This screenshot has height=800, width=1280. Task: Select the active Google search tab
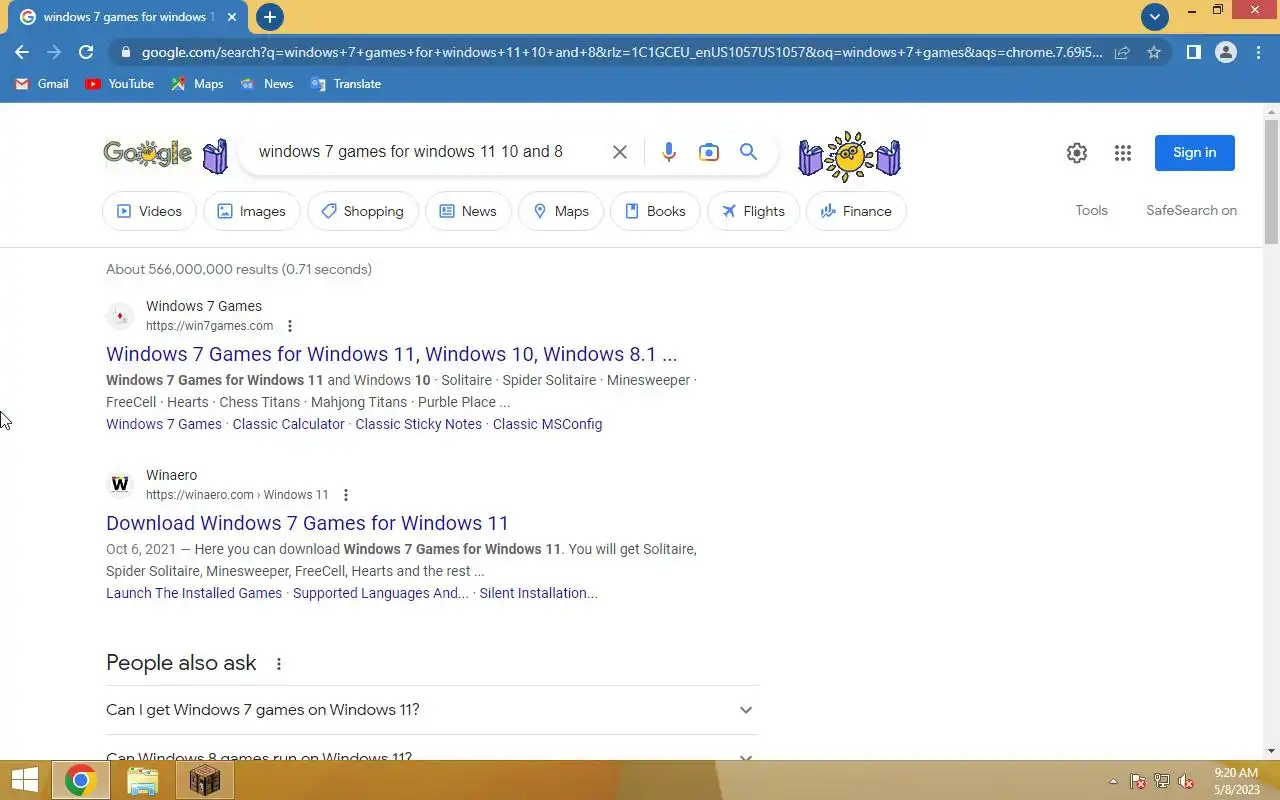click(x=127, y=17)
